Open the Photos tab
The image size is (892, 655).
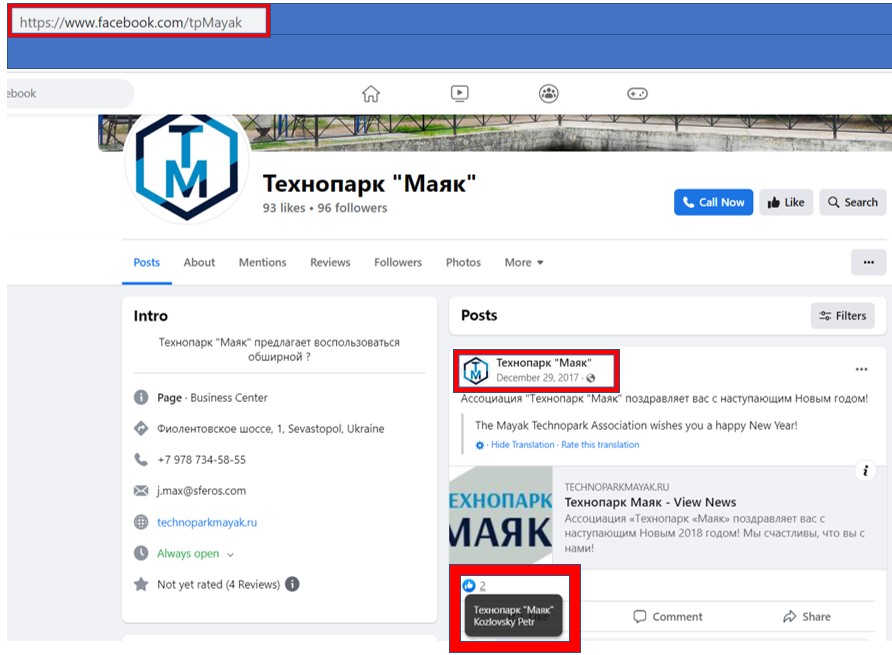pos(463,262)
